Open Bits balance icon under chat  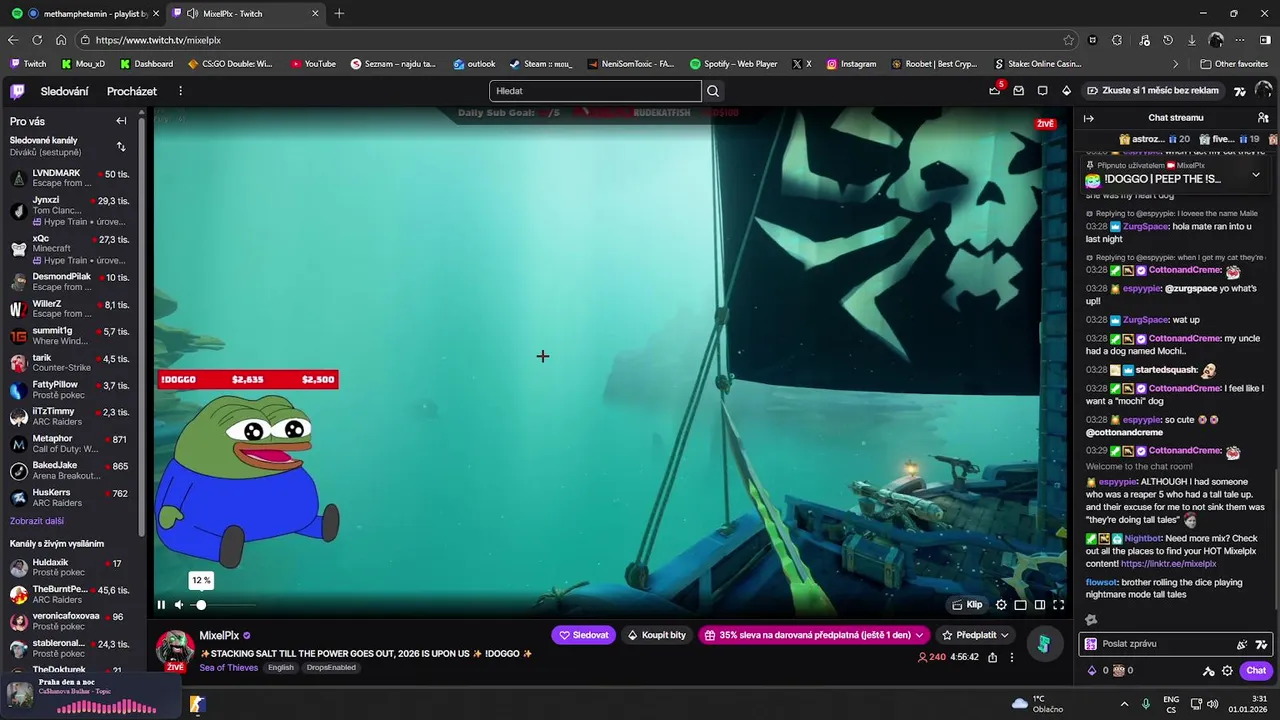click(1092, 671)
